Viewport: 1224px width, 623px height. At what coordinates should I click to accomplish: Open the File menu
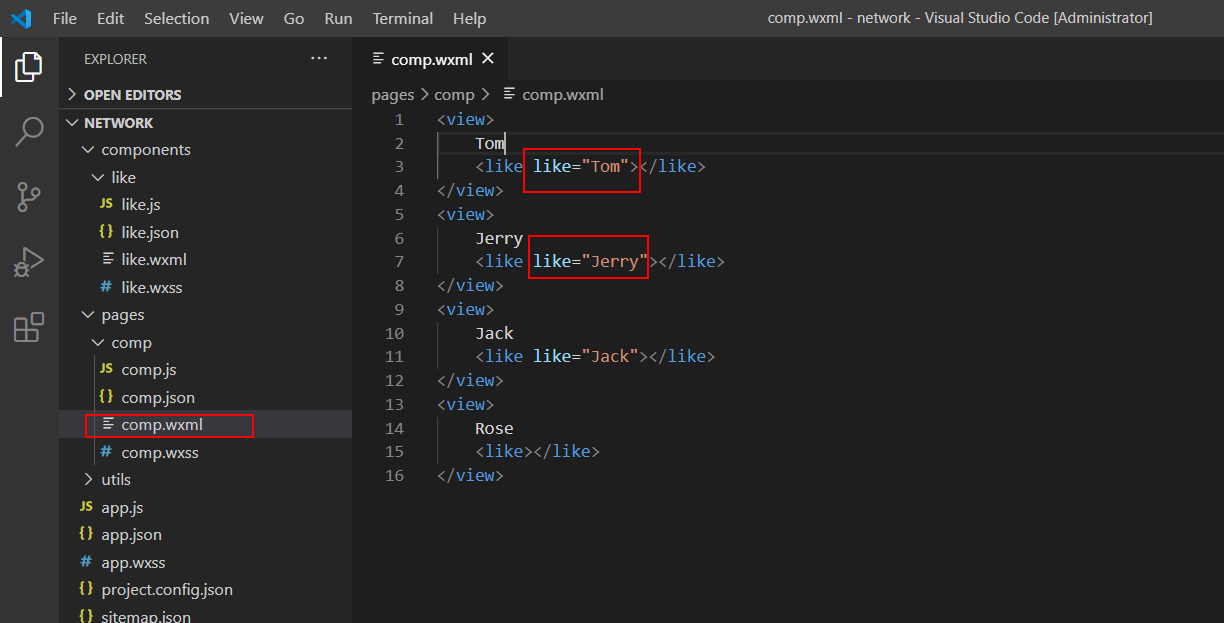pyautogui.click(x=65, y=18)
